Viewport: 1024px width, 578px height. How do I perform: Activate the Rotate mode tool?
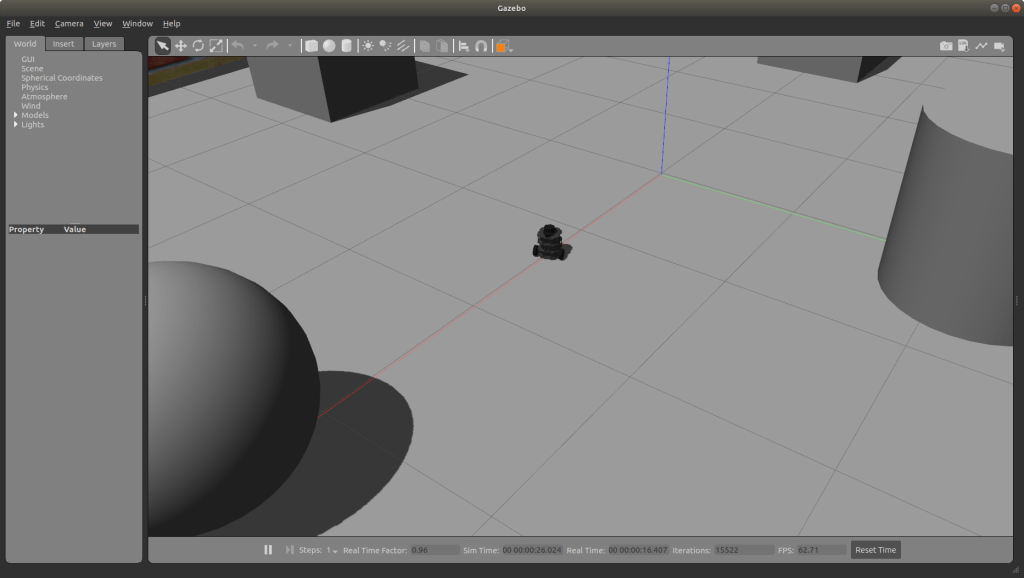tap(198, 46)
